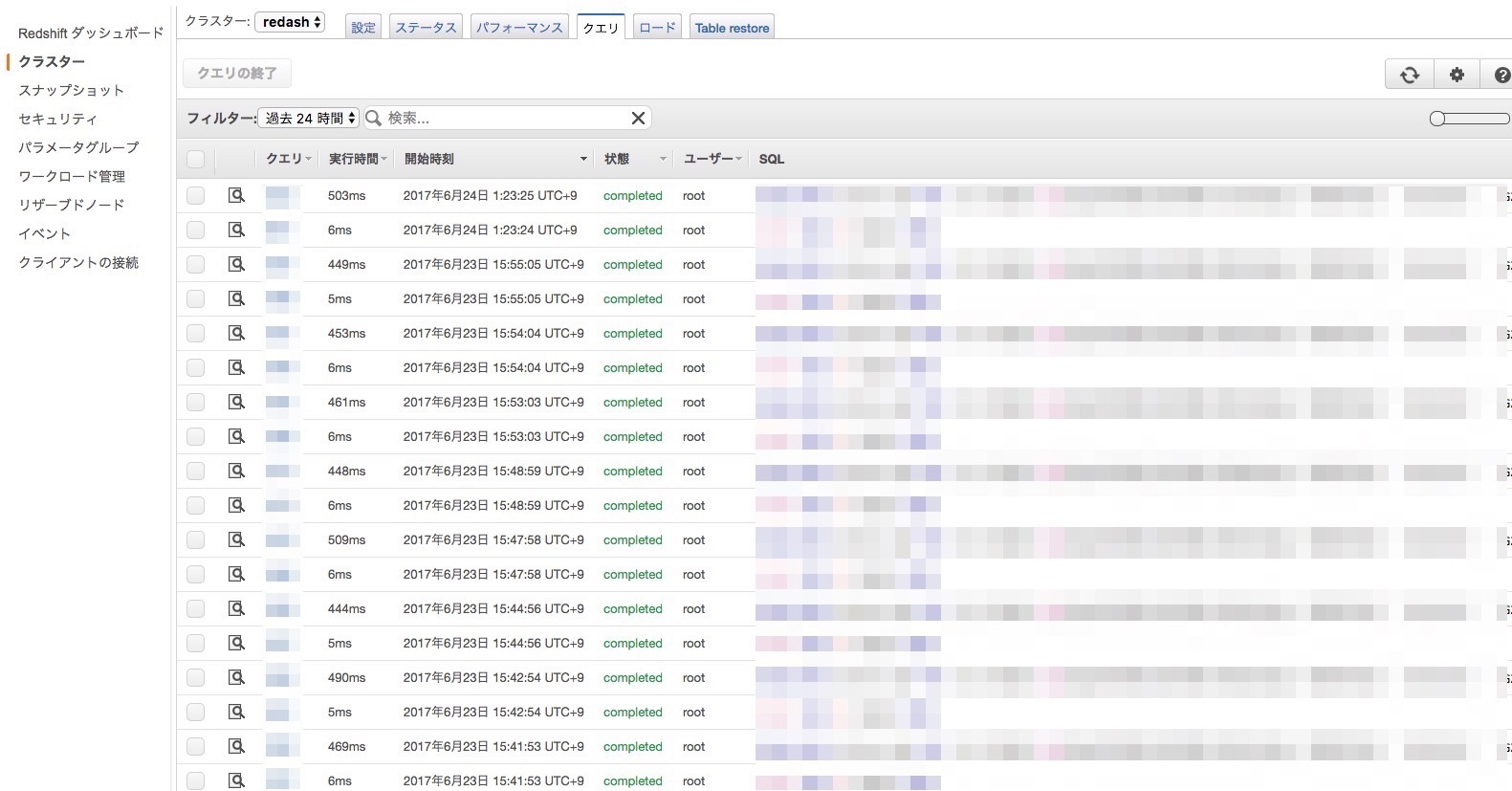Inspect the 449ms query via magnifier icon
Viewport: 1512px width, 791px height.
(236, 264)
